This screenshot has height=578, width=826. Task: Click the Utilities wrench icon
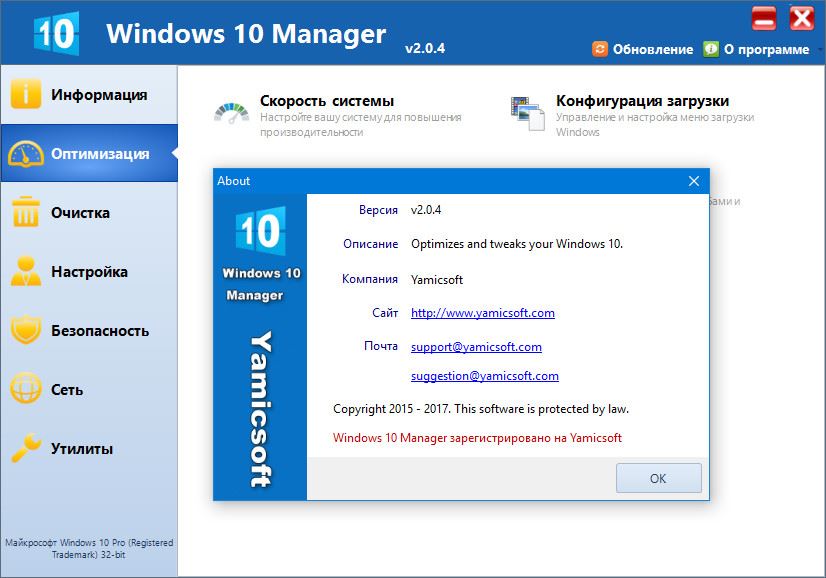click(25, 448)
